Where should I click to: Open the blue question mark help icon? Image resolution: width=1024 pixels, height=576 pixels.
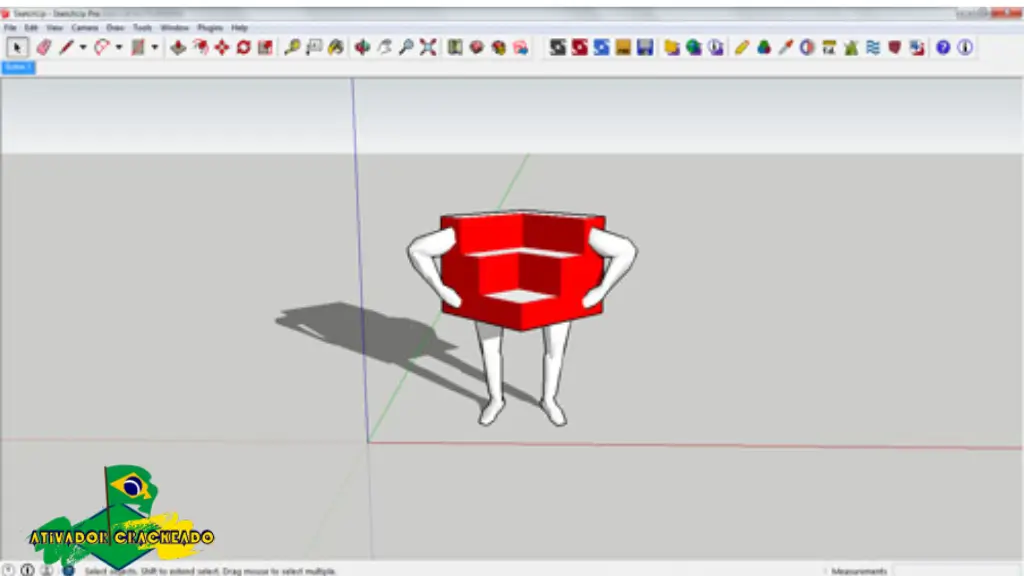click(943, 47)
